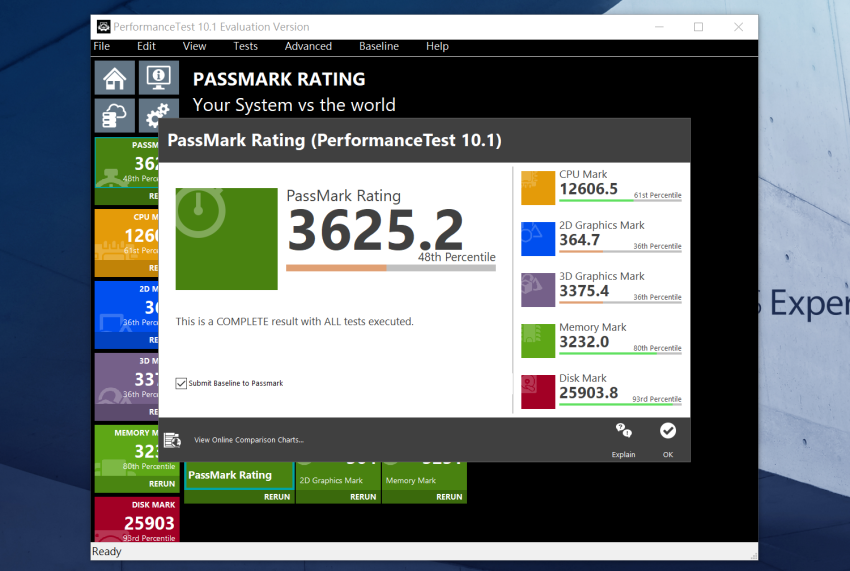Click the 3D Graphics Mark value 3375.4
The height and width of the screenshot is (571, 850).
(x=584, y=291)
